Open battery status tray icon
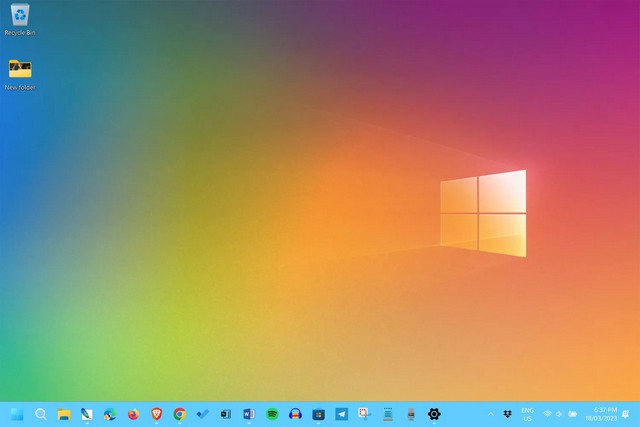 573,414
